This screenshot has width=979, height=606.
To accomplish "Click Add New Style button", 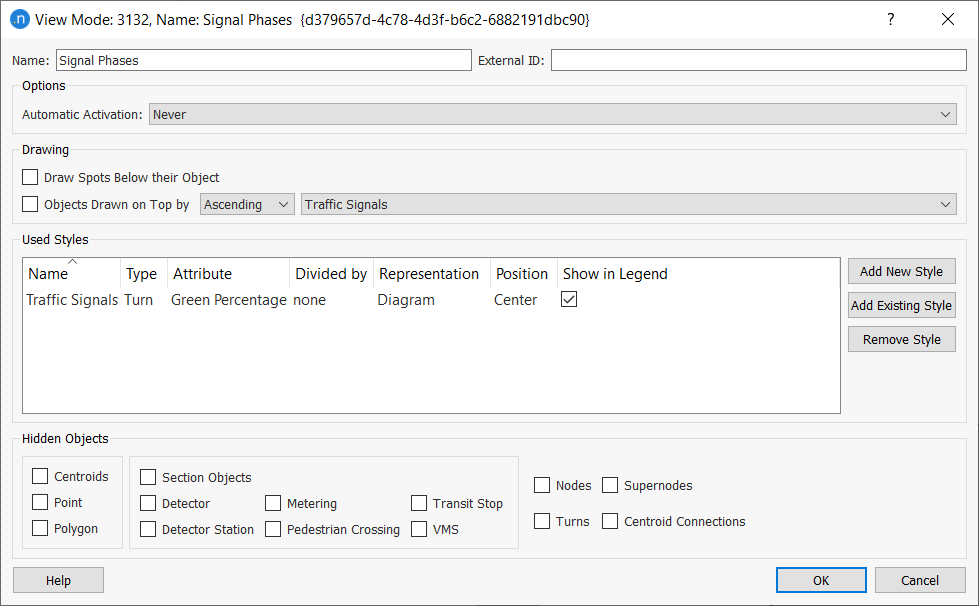I will pyautogui.click(x=901, y=272).
